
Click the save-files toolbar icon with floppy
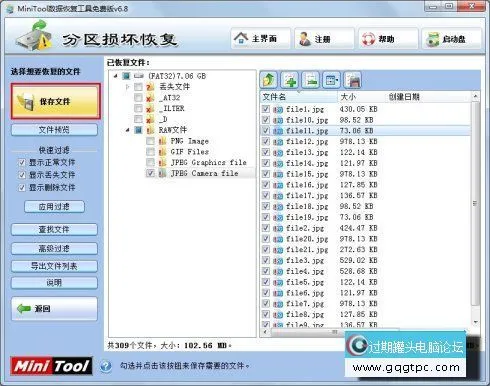[x=352, y=80]
